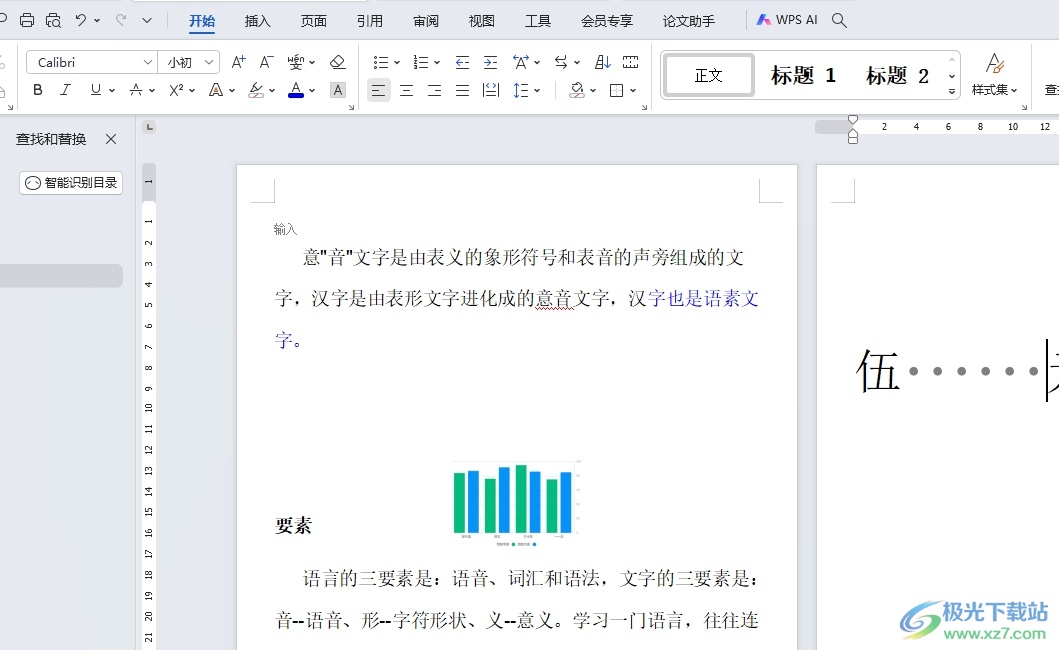Screen dimensions: 1059x650
Task: Align text to center
Action: [407, 90]
